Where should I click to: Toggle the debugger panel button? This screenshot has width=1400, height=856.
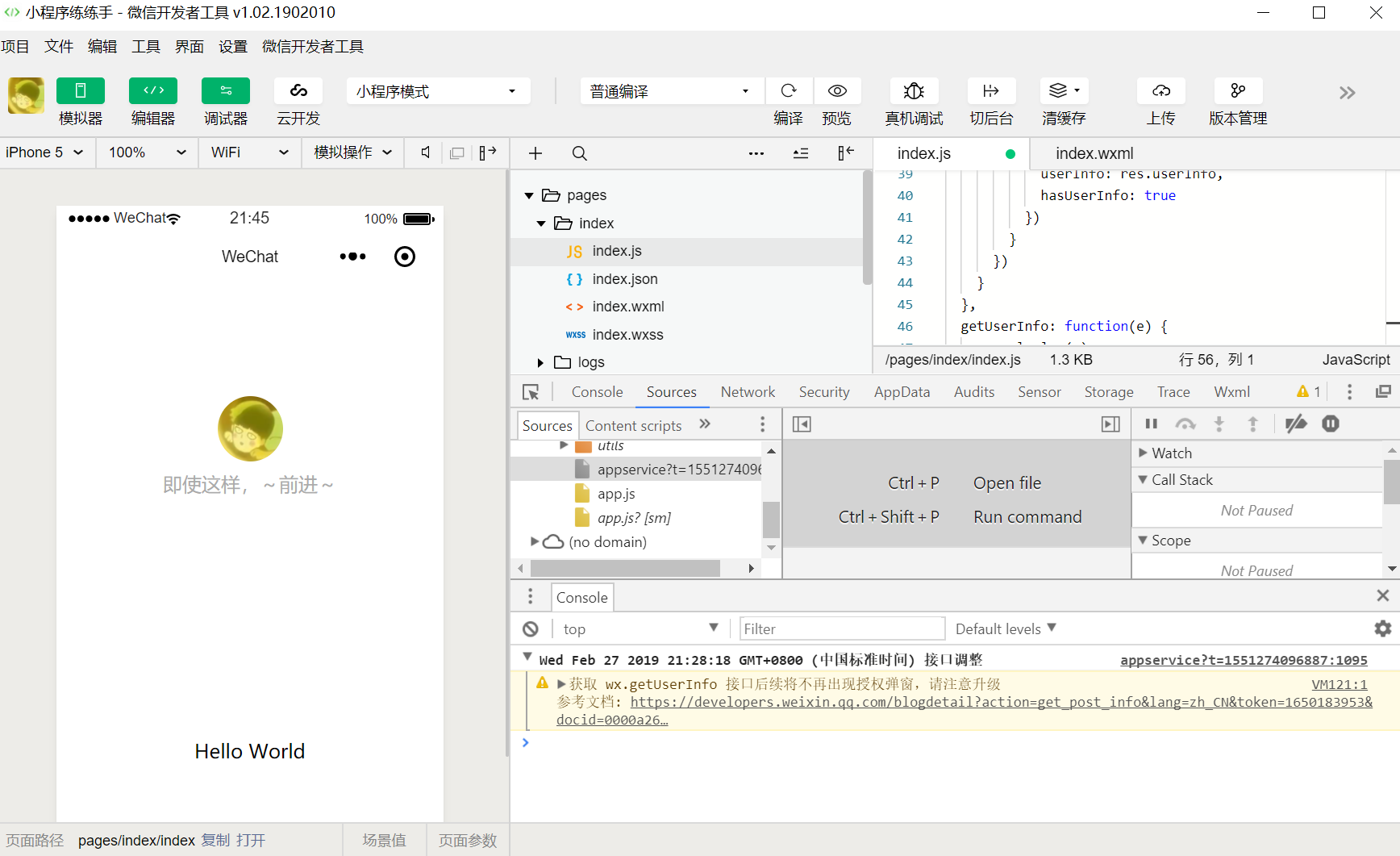[x=226, y=91]
